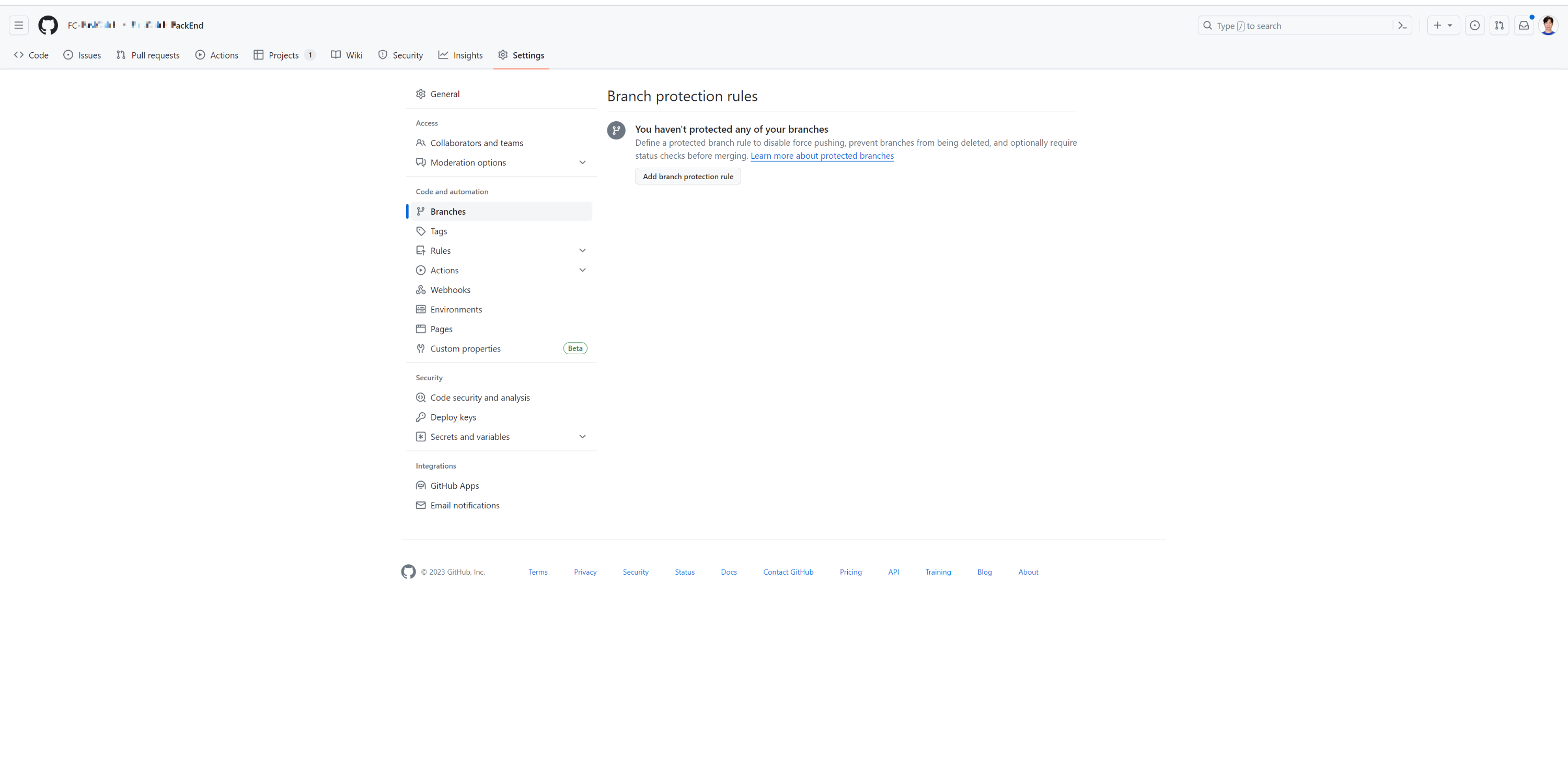Click the user profile avatar
This screenshot has height=759, width=1568.
pos(1548,26)
